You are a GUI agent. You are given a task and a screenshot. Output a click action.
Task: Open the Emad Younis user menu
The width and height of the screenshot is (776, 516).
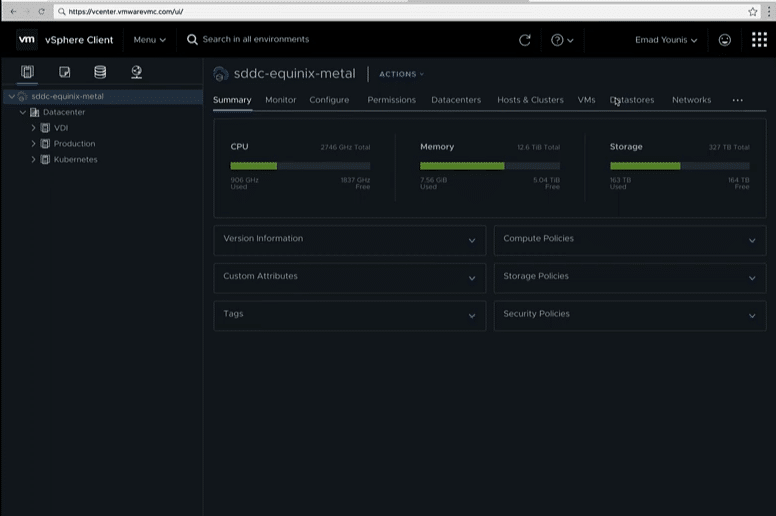coord(666,40)
